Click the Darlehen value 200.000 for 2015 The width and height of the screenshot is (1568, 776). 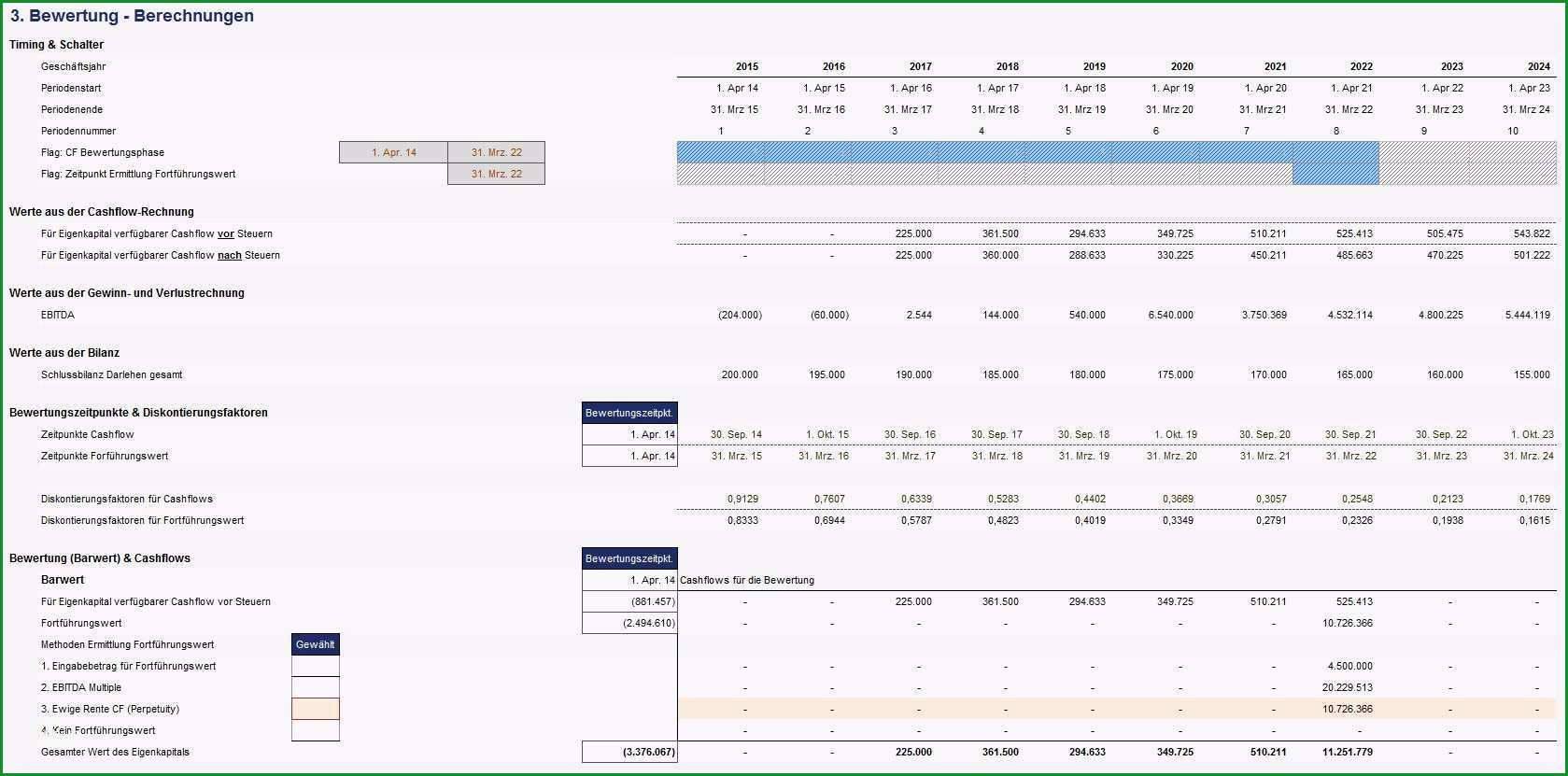point(740,374)
